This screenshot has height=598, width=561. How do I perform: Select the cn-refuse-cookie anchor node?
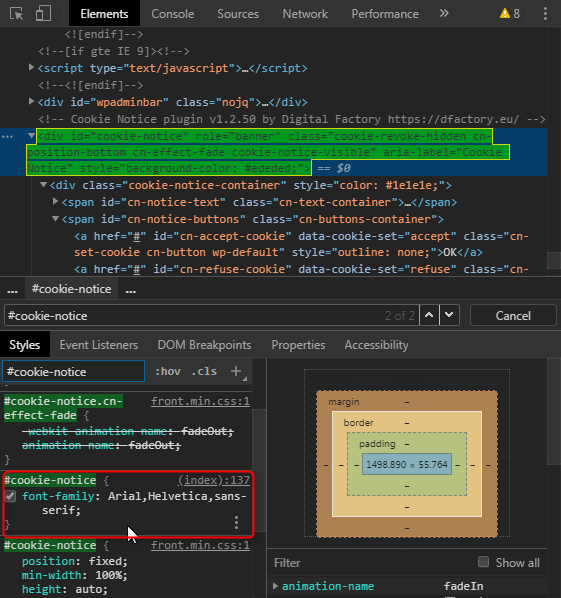(301, 269)
